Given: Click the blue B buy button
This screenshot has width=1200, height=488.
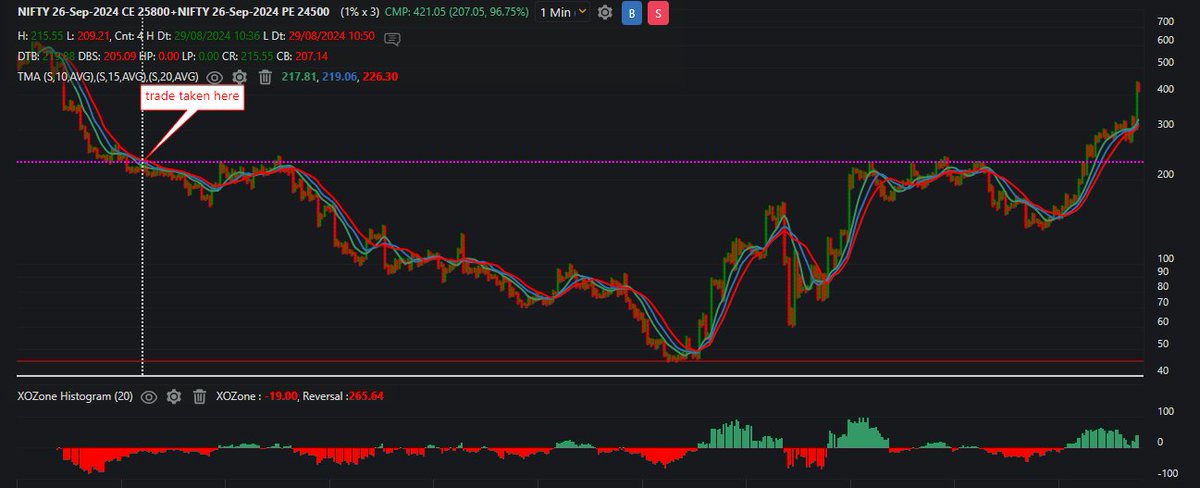Looking at the screenshot, I should click(x=632, y=13).
